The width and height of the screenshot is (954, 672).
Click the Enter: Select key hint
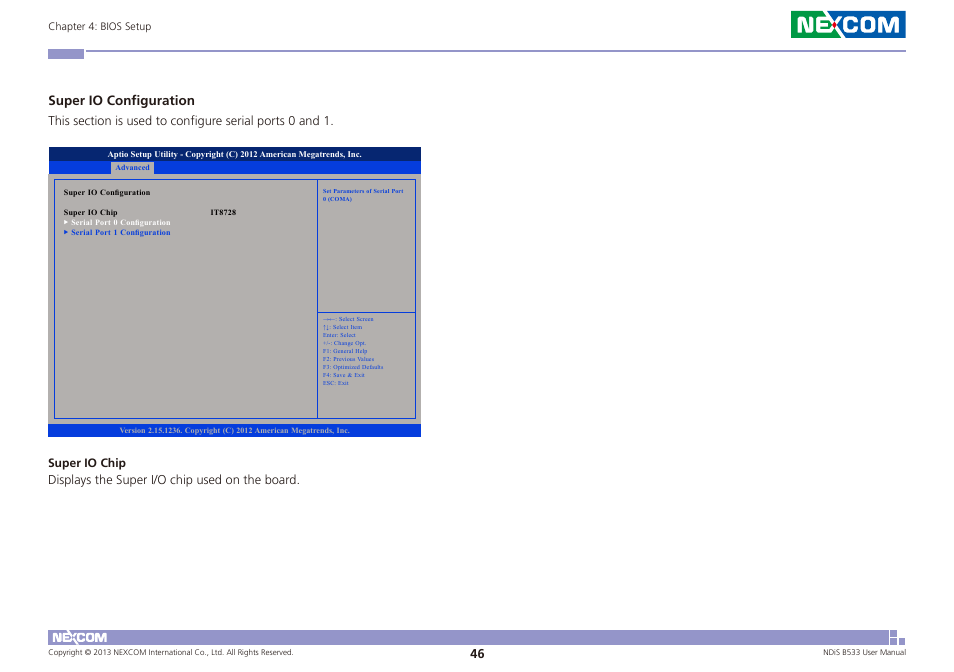tap(339, 335)
